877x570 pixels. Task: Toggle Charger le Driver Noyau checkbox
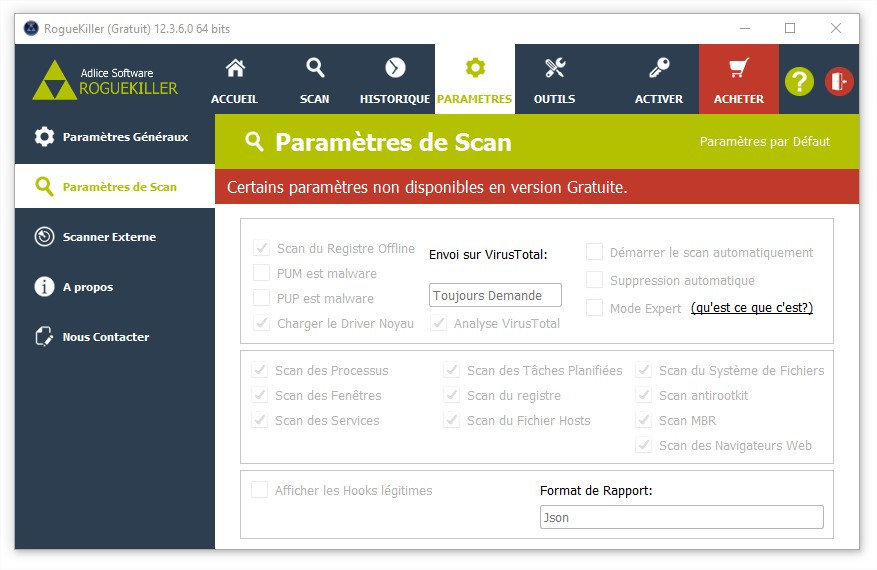tap(261, 323)
